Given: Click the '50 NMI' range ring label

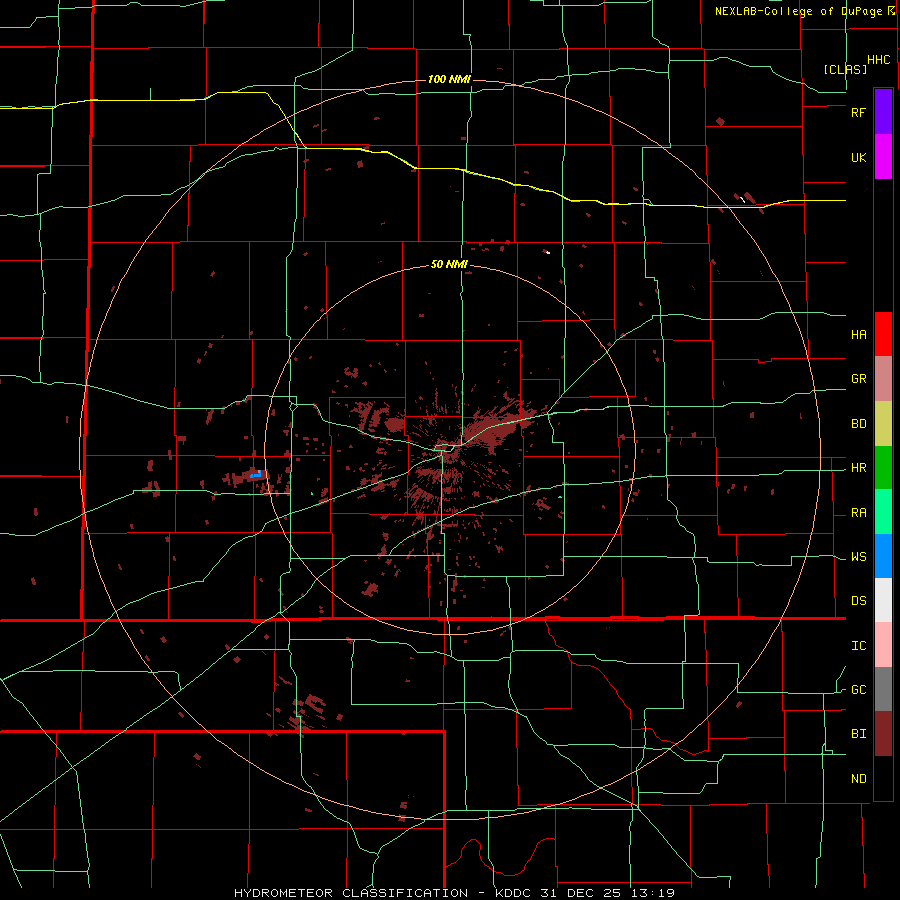Looking at the screenshot, I should tap(449, 264).
